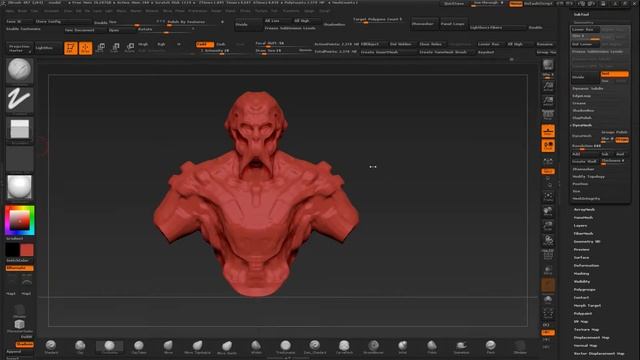The width and height of the screenshot is (640, 360).
Task: Enable Zadd sculpt mode
Action: pyautogui.click(x=204, y=44)
